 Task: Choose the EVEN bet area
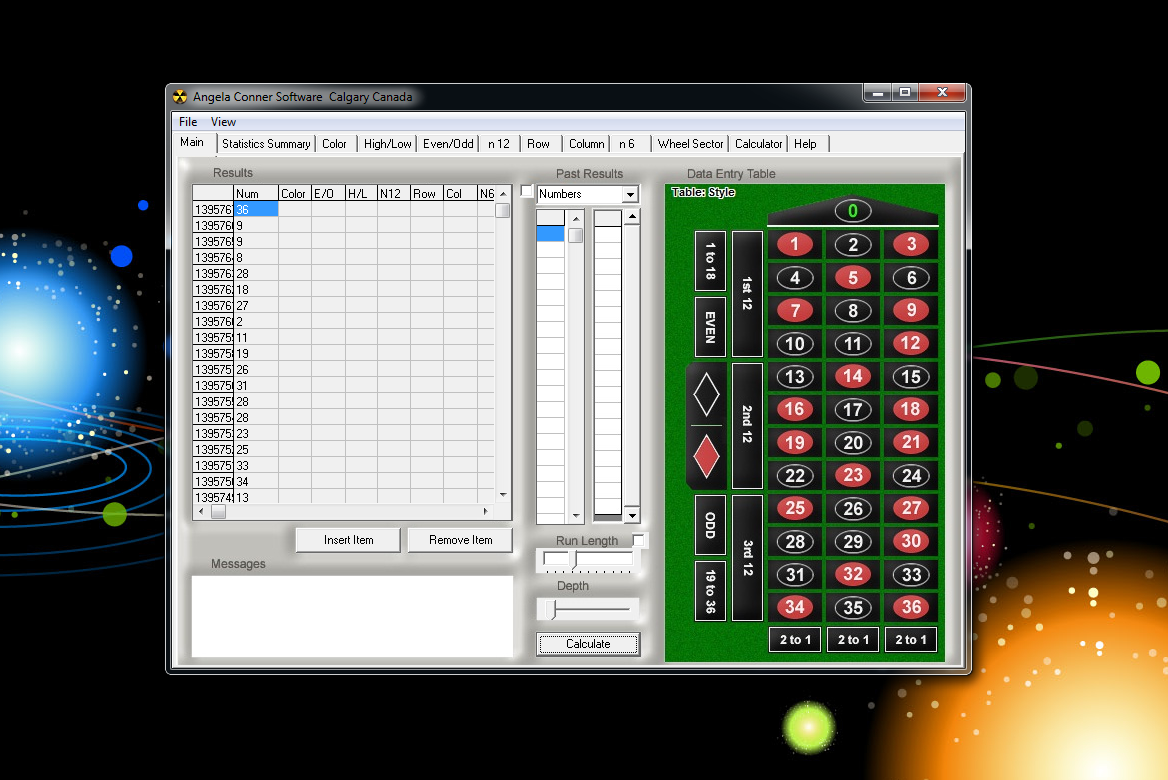coord(711,327)
